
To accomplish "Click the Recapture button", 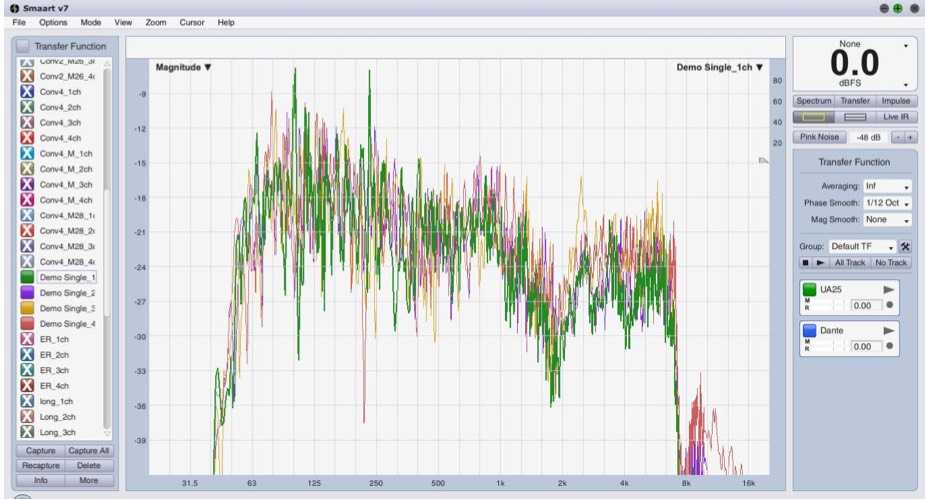I will [x=40, y=465].
